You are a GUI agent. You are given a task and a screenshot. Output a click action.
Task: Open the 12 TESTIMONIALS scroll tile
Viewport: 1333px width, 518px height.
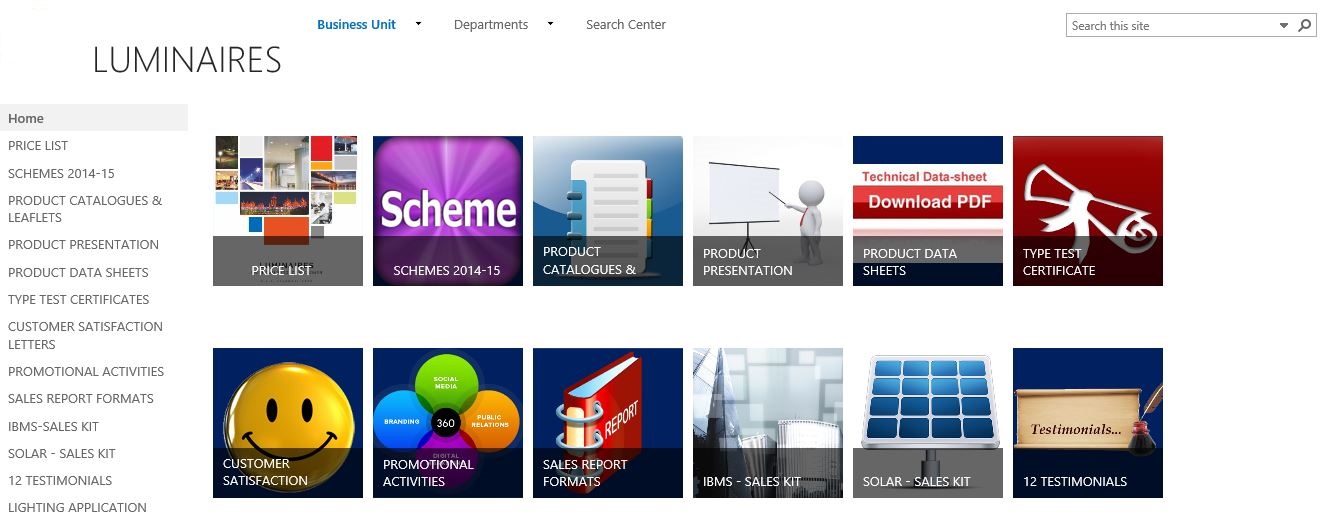(1088, 423)
